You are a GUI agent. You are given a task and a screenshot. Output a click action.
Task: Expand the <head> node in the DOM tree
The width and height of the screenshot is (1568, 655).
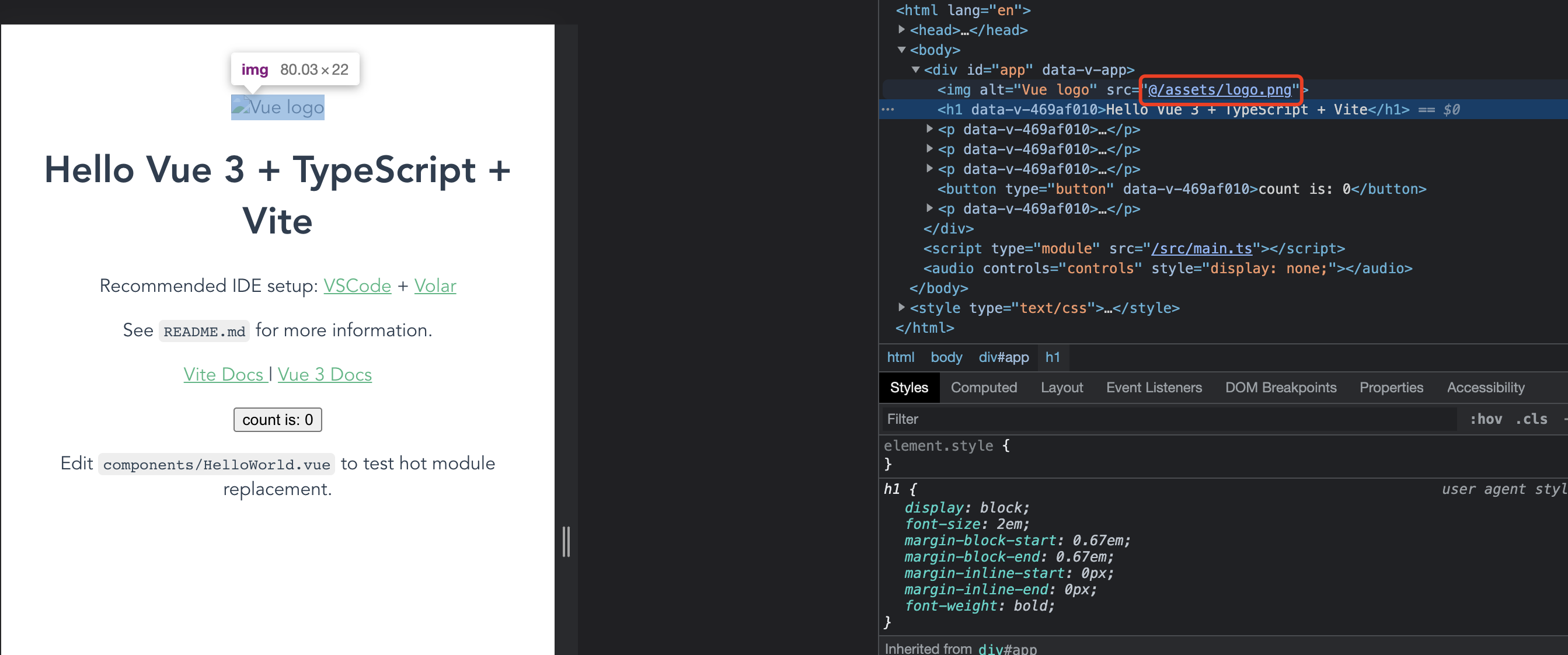pyautogui.click(x=901, y=29)
